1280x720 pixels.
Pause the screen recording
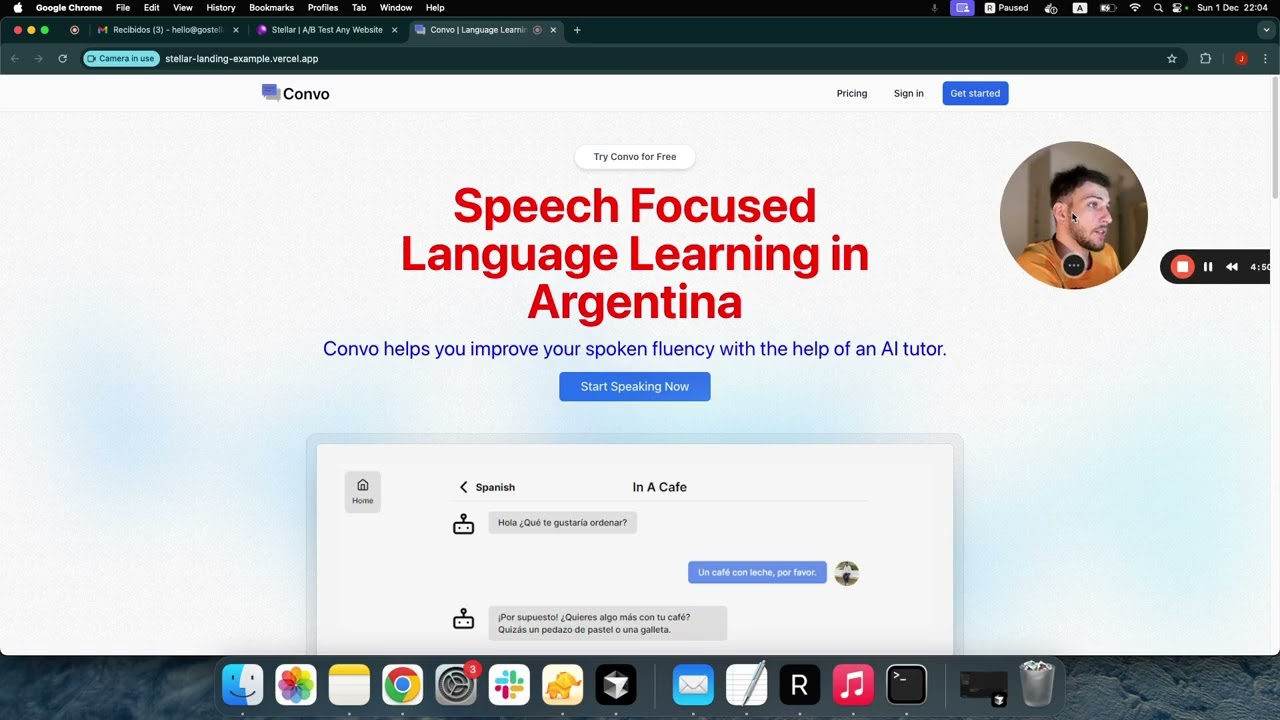point(1208,267)
